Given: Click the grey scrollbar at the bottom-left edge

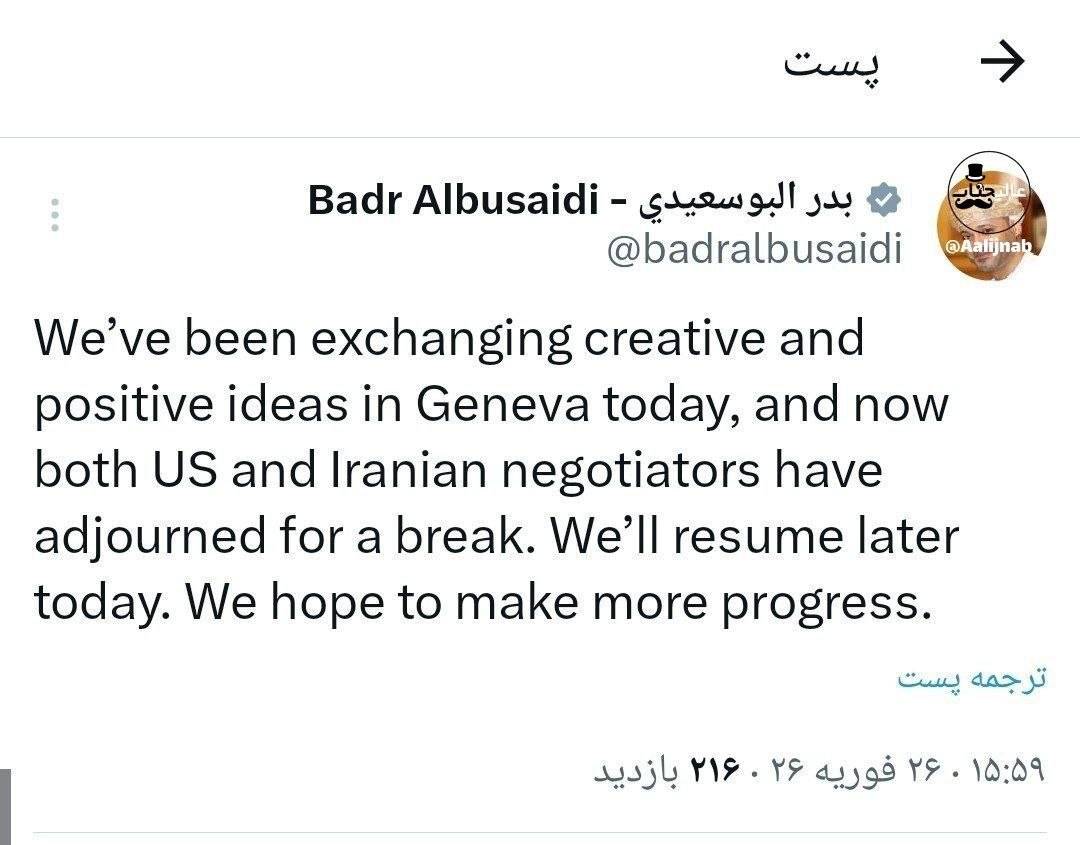Looking at the screenshot, I should pyautogui.click(x=4, y=806).
